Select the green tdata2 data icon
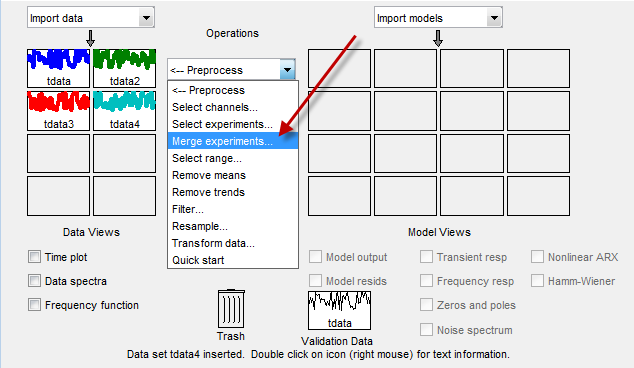 click(x=125, y=68)
